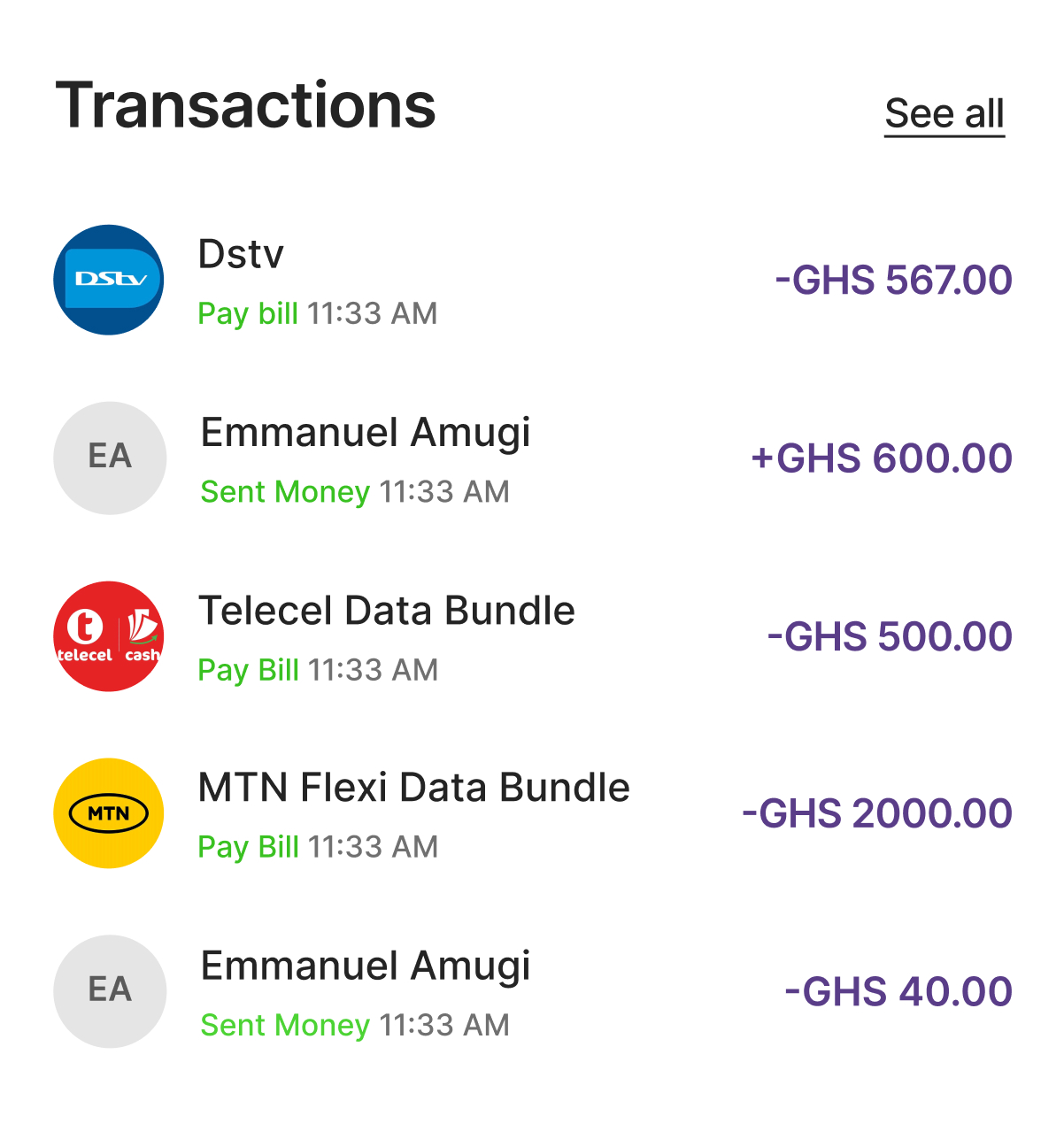Click Emmanuel Amugi name for -GHS 40.00 entry
The width and height of the screenshot is (1064, 1147).
(x=366, y=966)
